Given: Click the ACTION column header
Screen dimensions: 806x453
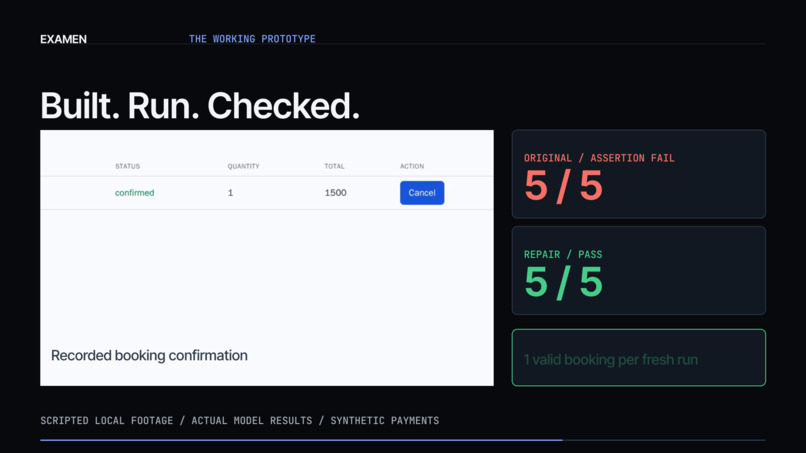Looking at the screenshot, I should 412,166.
